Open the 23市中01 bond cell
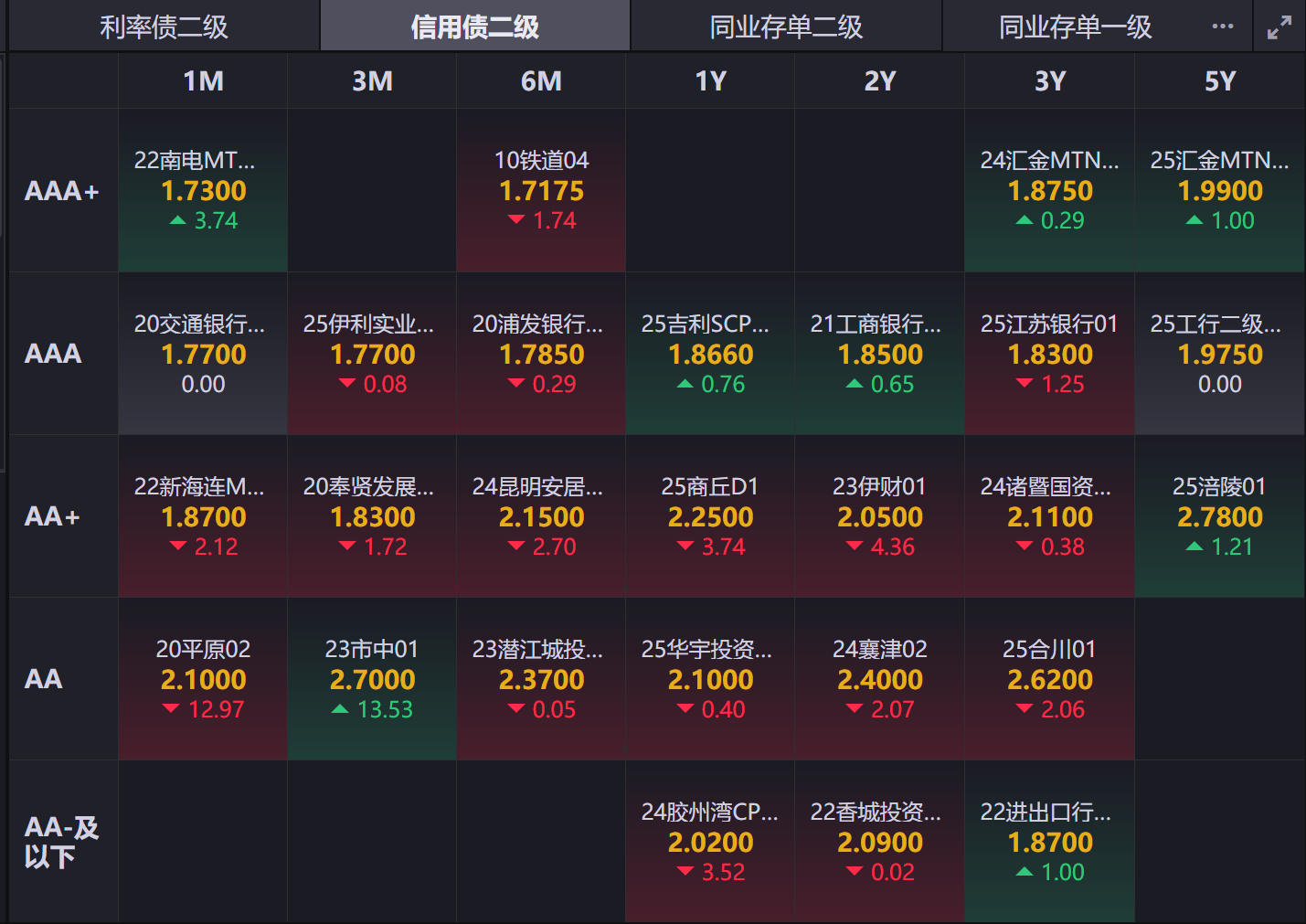The width and height of the screenshot is (1306, 924). (372, 679)
